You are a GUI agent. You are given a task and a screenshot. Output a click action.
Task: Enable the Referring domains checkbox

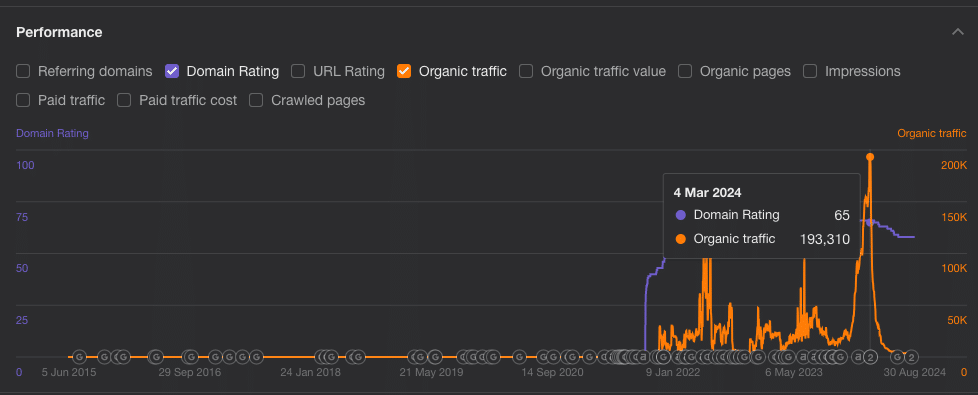click(23, 71)
